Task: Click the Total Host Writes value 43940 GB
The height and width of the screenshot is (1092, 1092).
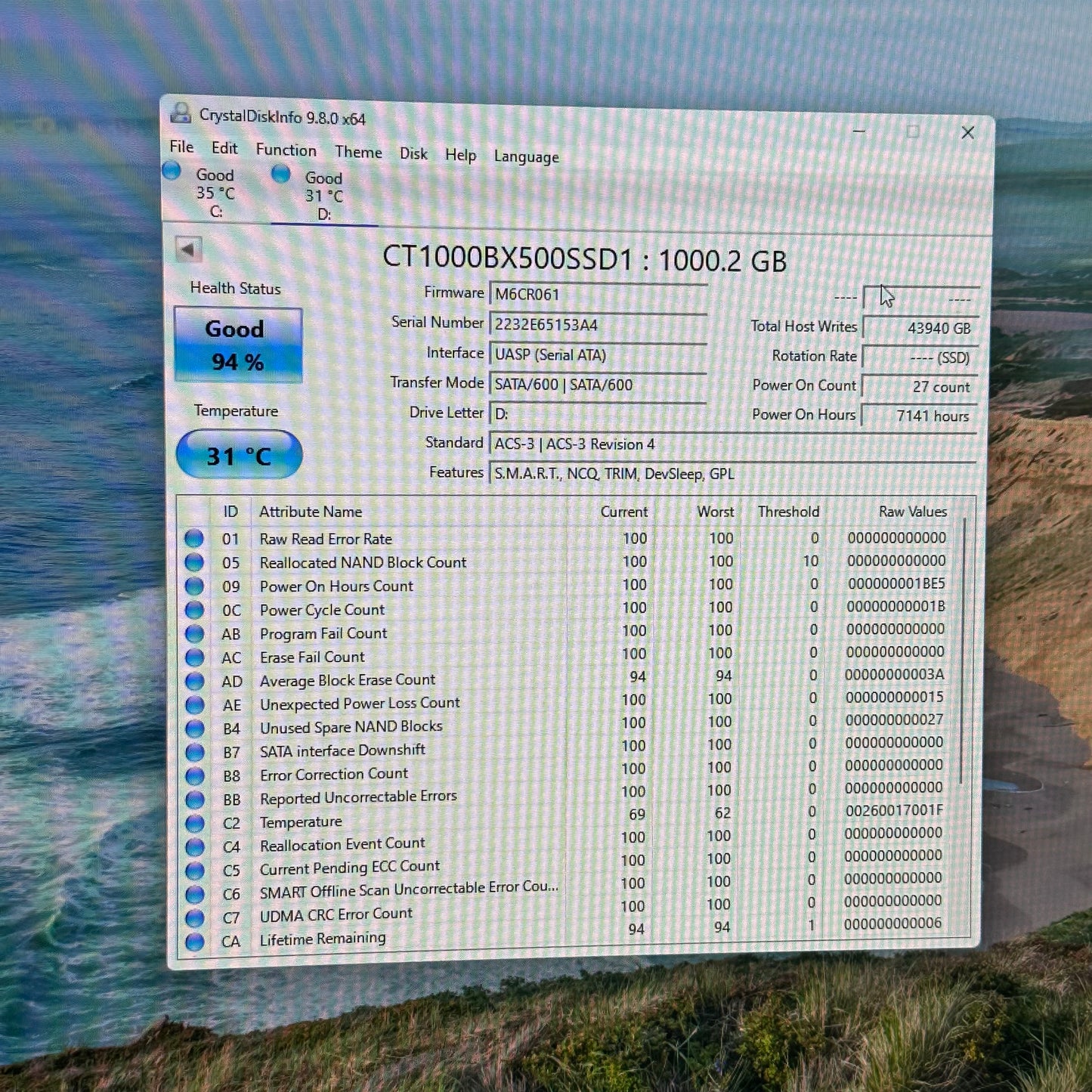Action: pyautogui.click(x=920, y=328)
